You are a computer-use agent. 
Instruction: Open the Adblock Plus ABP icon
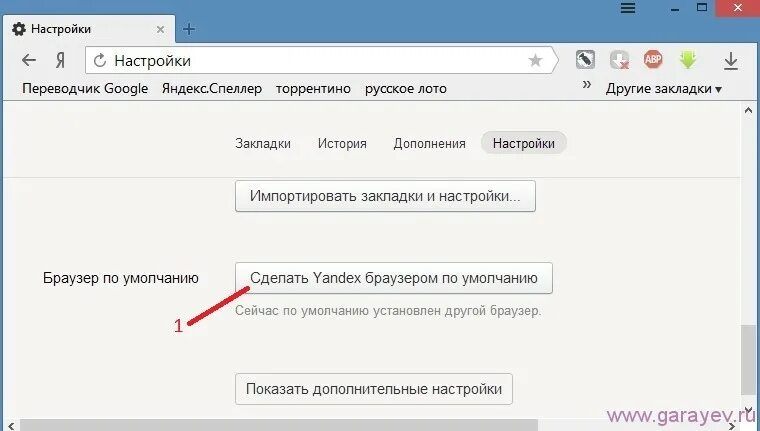point(653,60)
